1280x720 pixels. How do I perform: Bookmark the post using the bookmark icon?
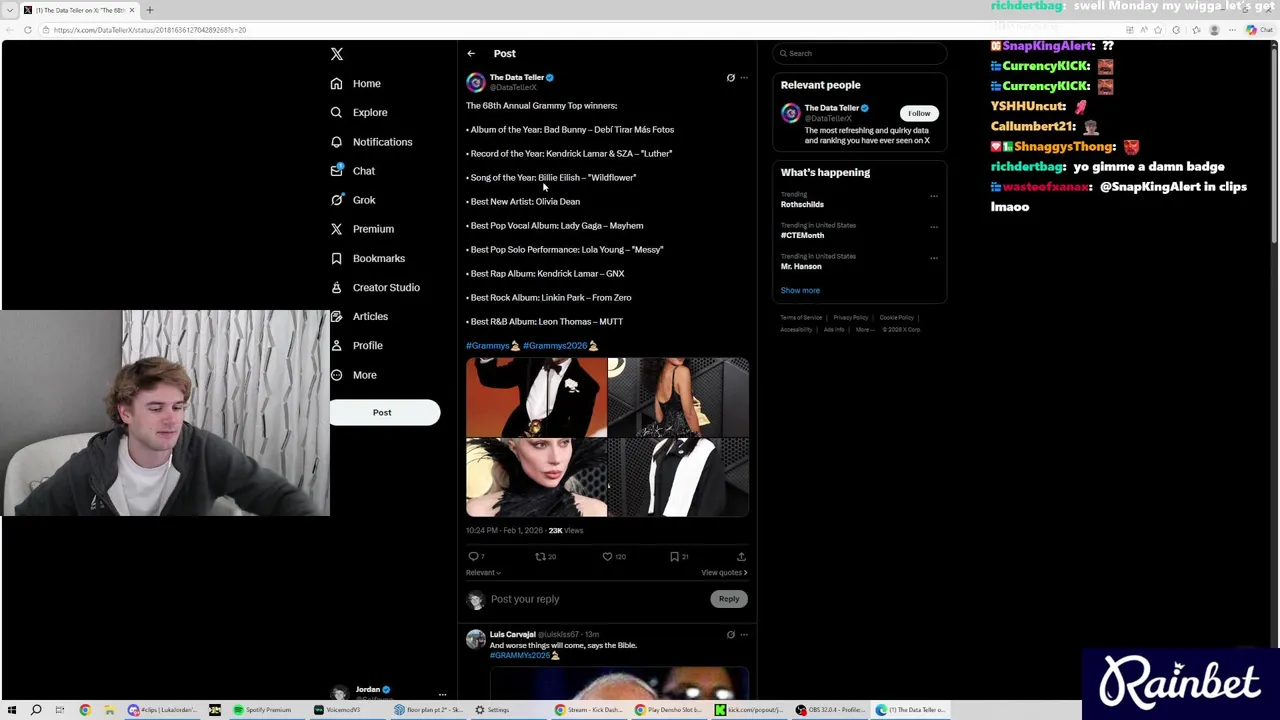(x=674, y=557)
